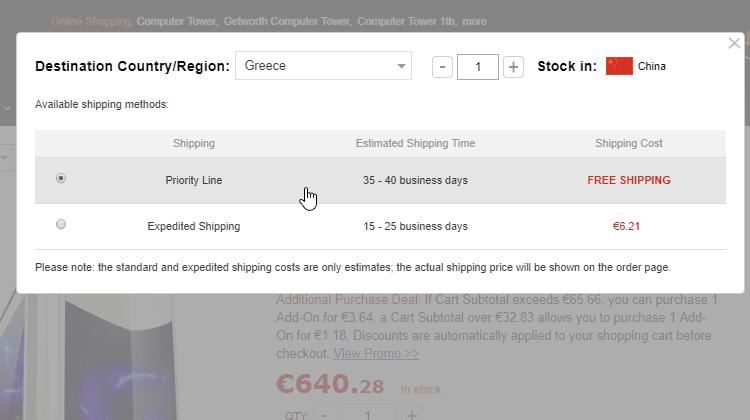This screenshot has height=420, width=750.
Task: Select the Expedited Shipping radio button
Action: pyautogui.click(x=62, y=226)
